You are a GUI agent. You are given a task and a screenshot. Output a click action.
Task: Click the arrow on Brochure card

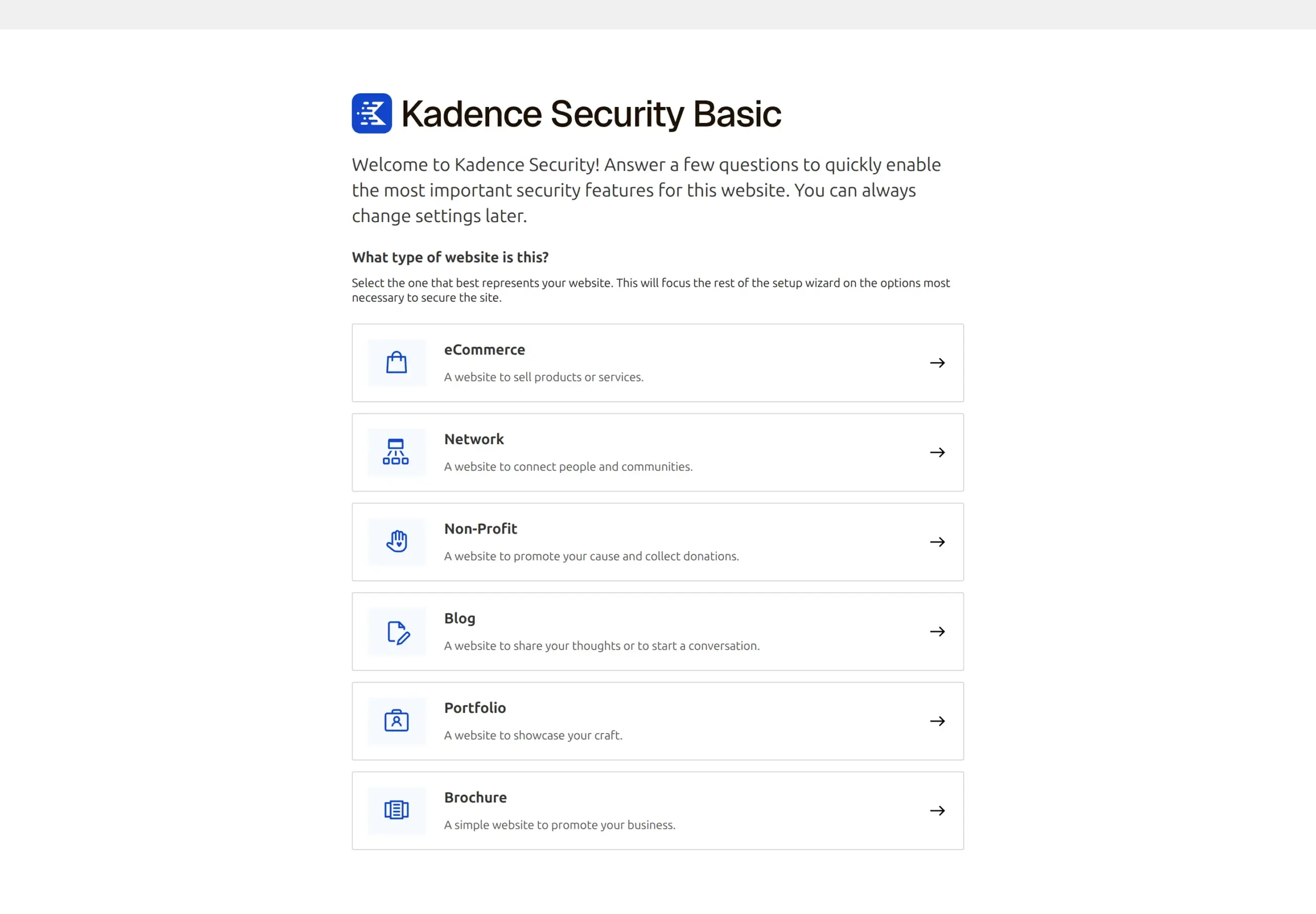(x=937, y=810)
